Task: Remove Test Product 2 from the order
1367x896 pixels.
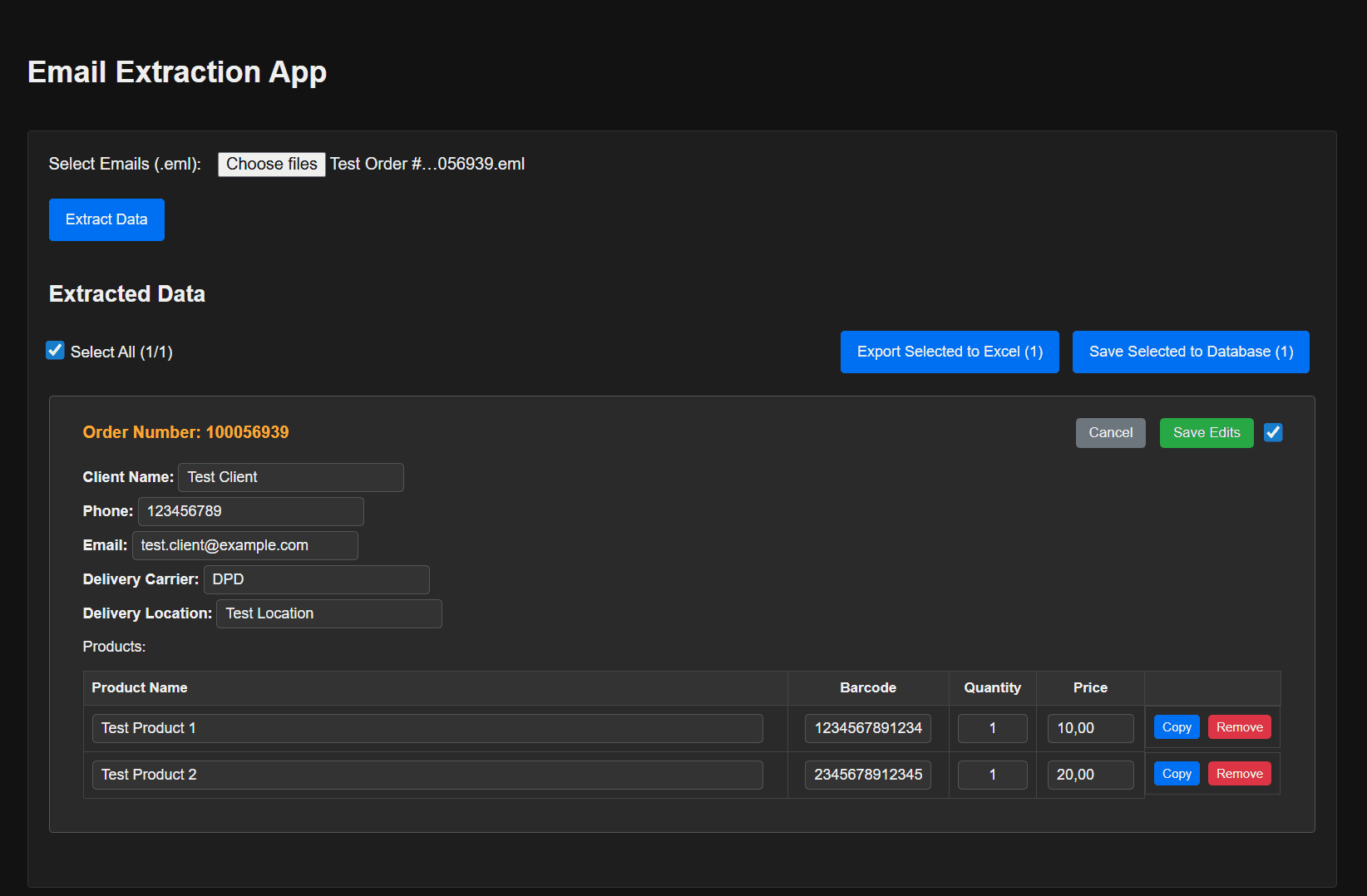Action: (x=1239, y=773)
